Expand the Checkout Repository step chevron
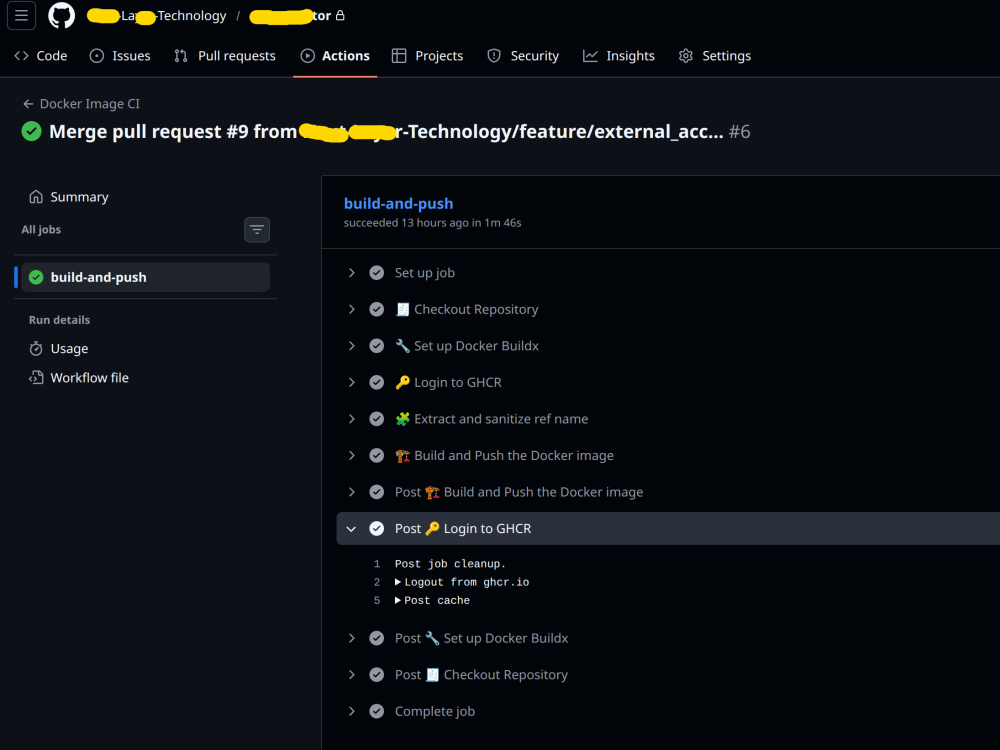The width and height of the screenshot is (1000, 750). pyautogui.click(x=351, y=309)
